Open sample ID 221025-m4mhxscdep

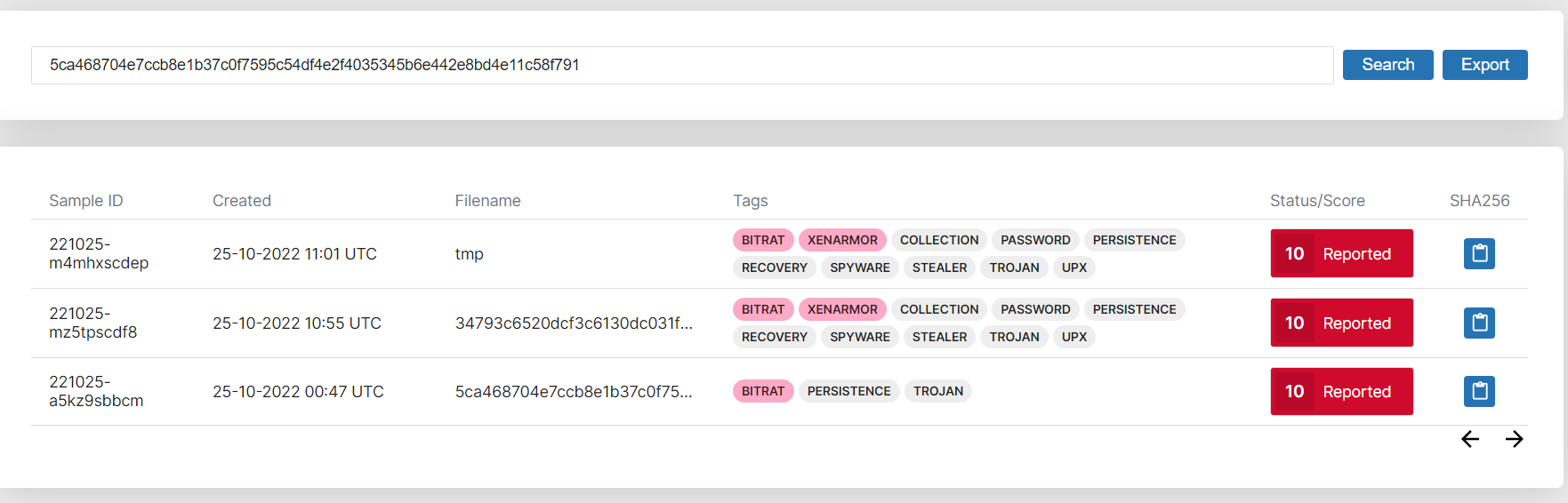point(98,253)
